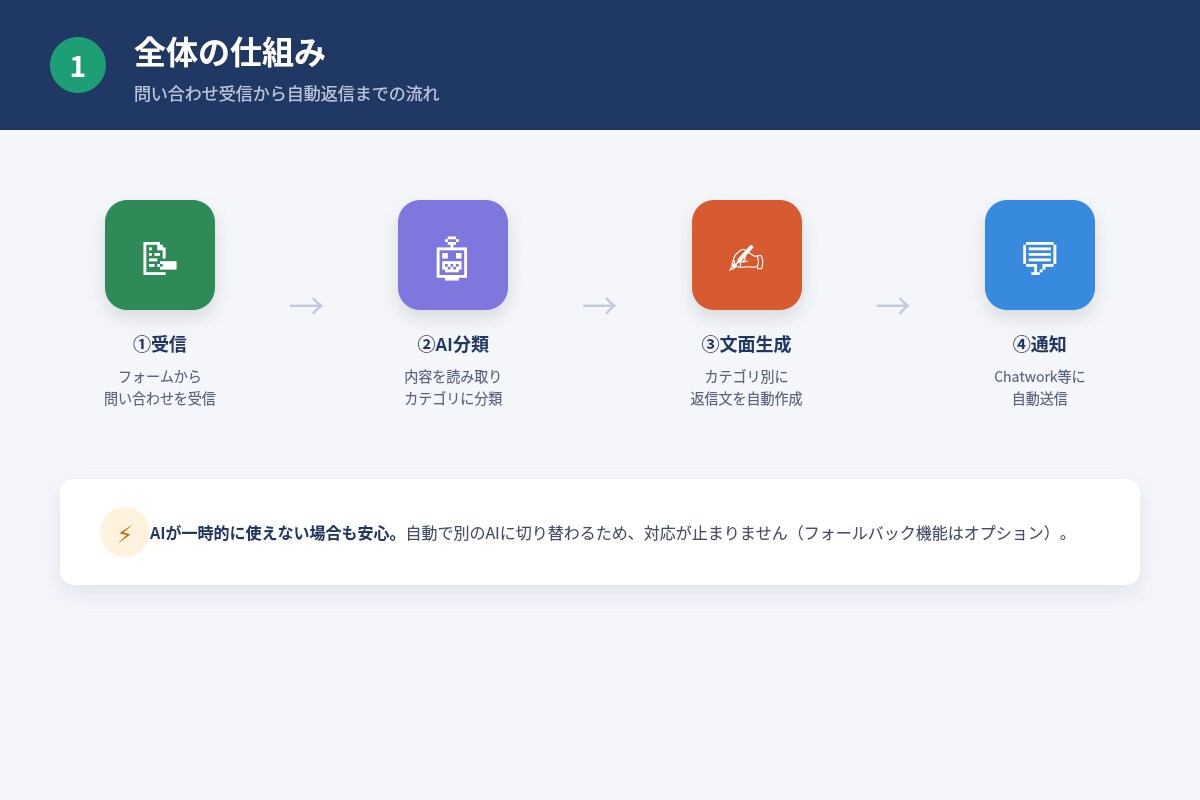1200x800 pixels.
Task: Click the blue chat notification icon tile
Action: click(x=1040, y=255)
